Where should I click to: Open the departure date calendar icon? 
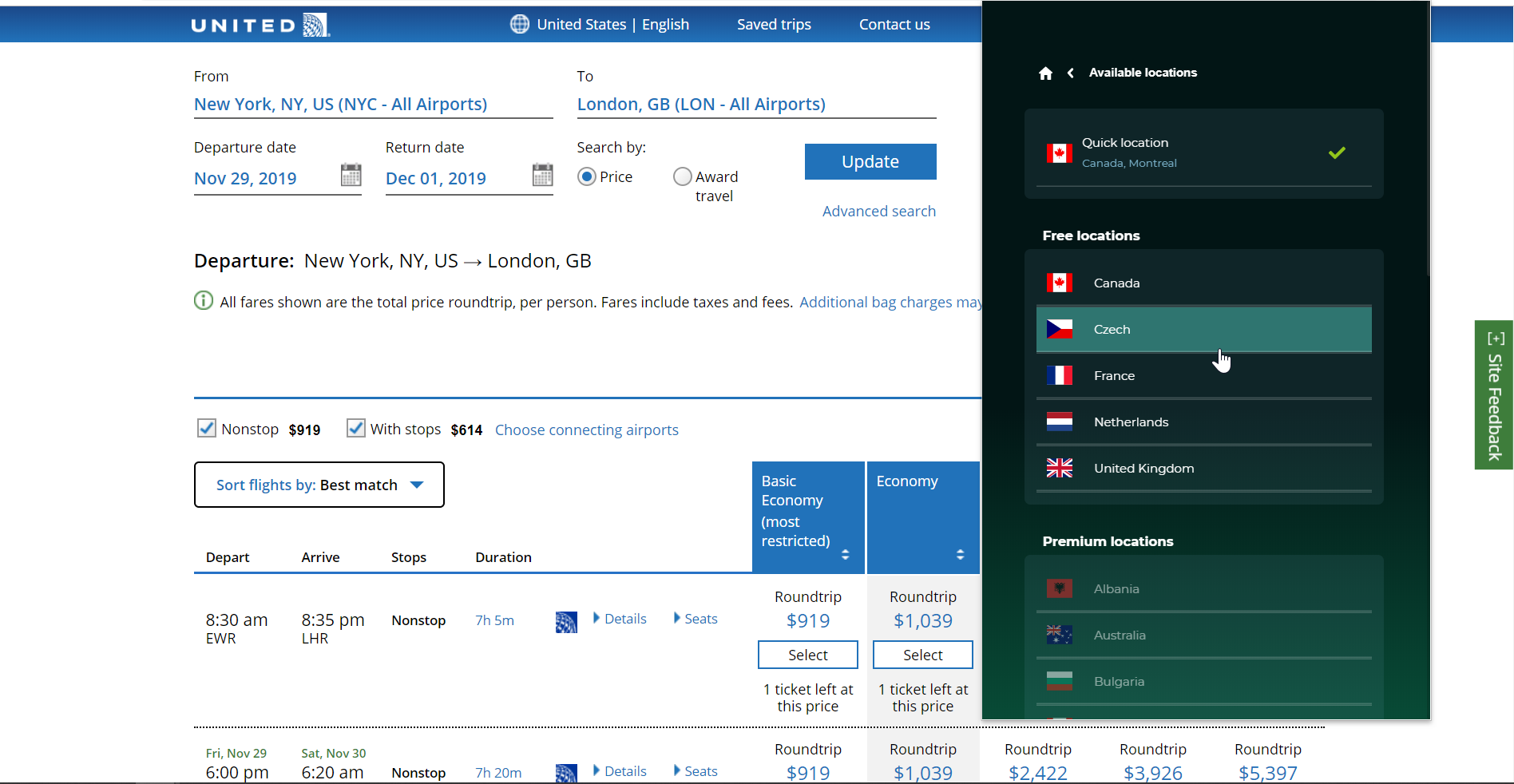pyautogui.click(x=351, y=175)
